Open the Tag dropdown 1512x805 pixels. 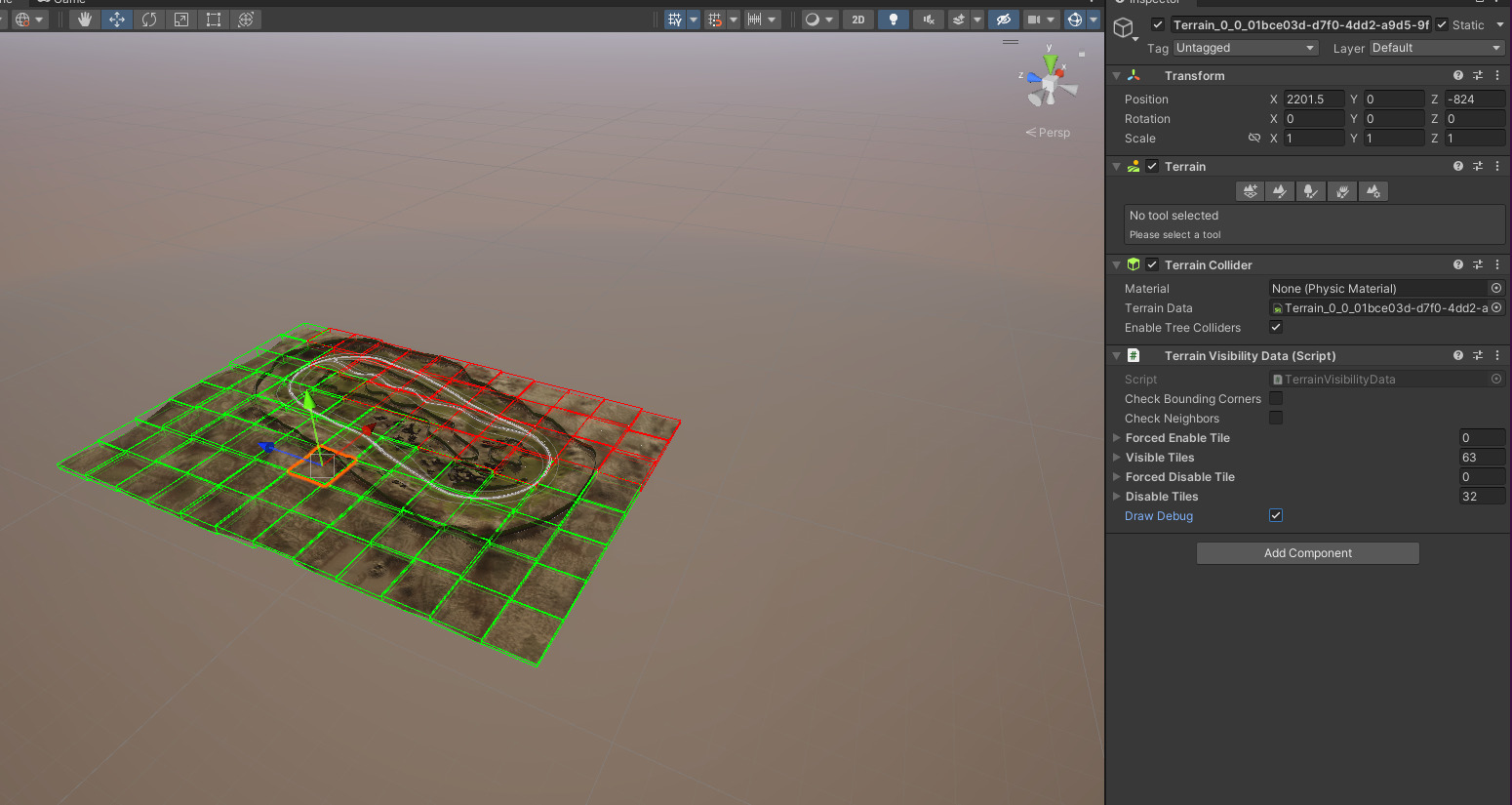(x=1245, y=48)
